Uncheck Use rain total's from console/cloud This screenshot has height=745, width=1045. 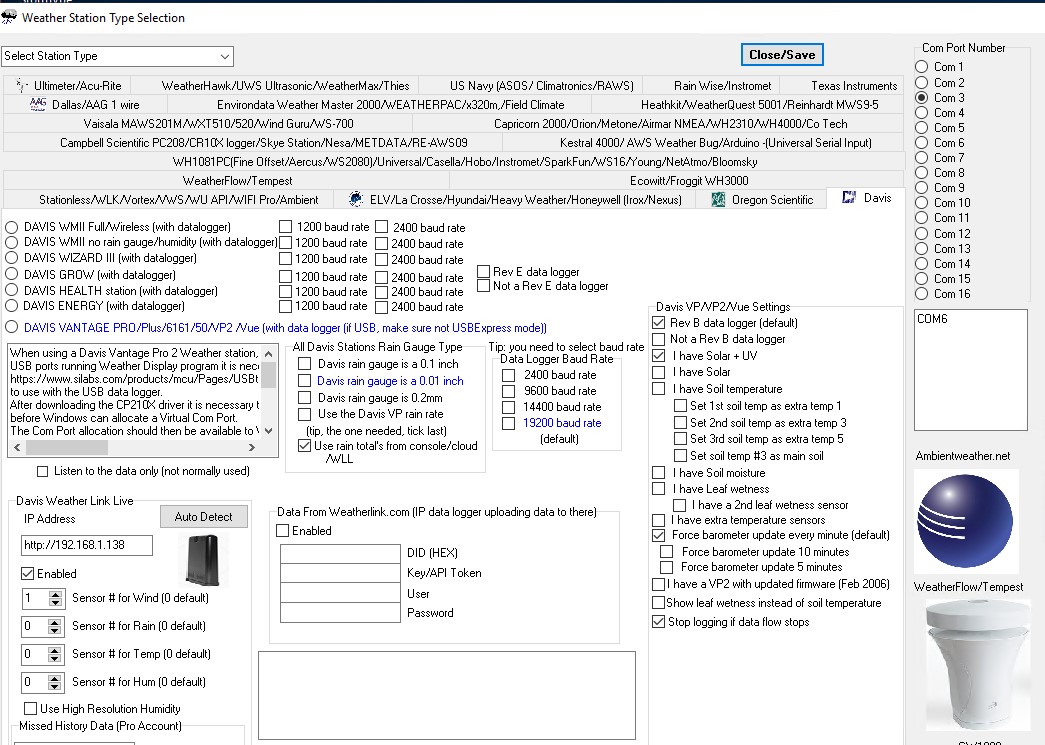305,446
